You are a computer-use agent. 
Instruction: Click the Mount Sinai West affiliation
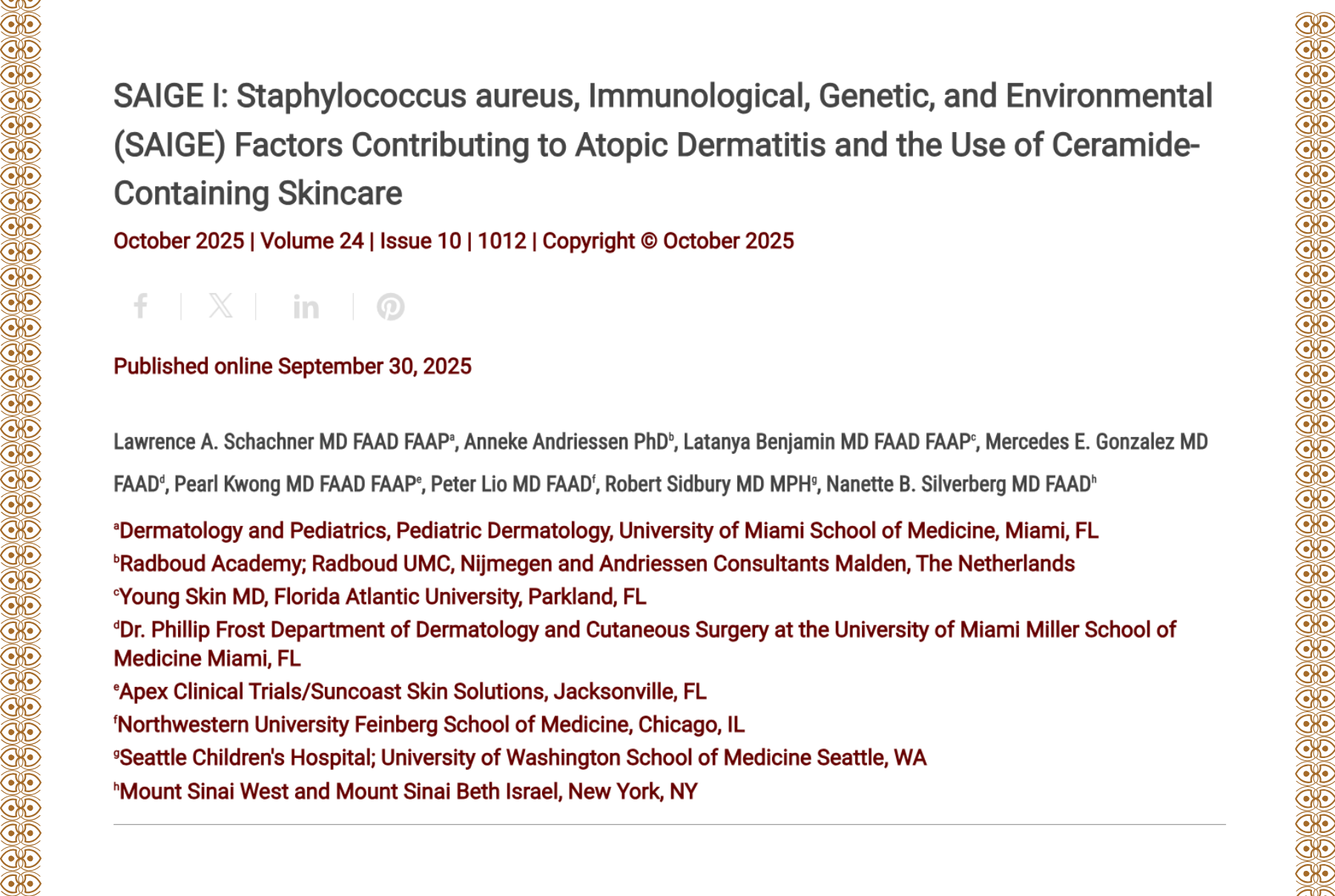(404, 791)
